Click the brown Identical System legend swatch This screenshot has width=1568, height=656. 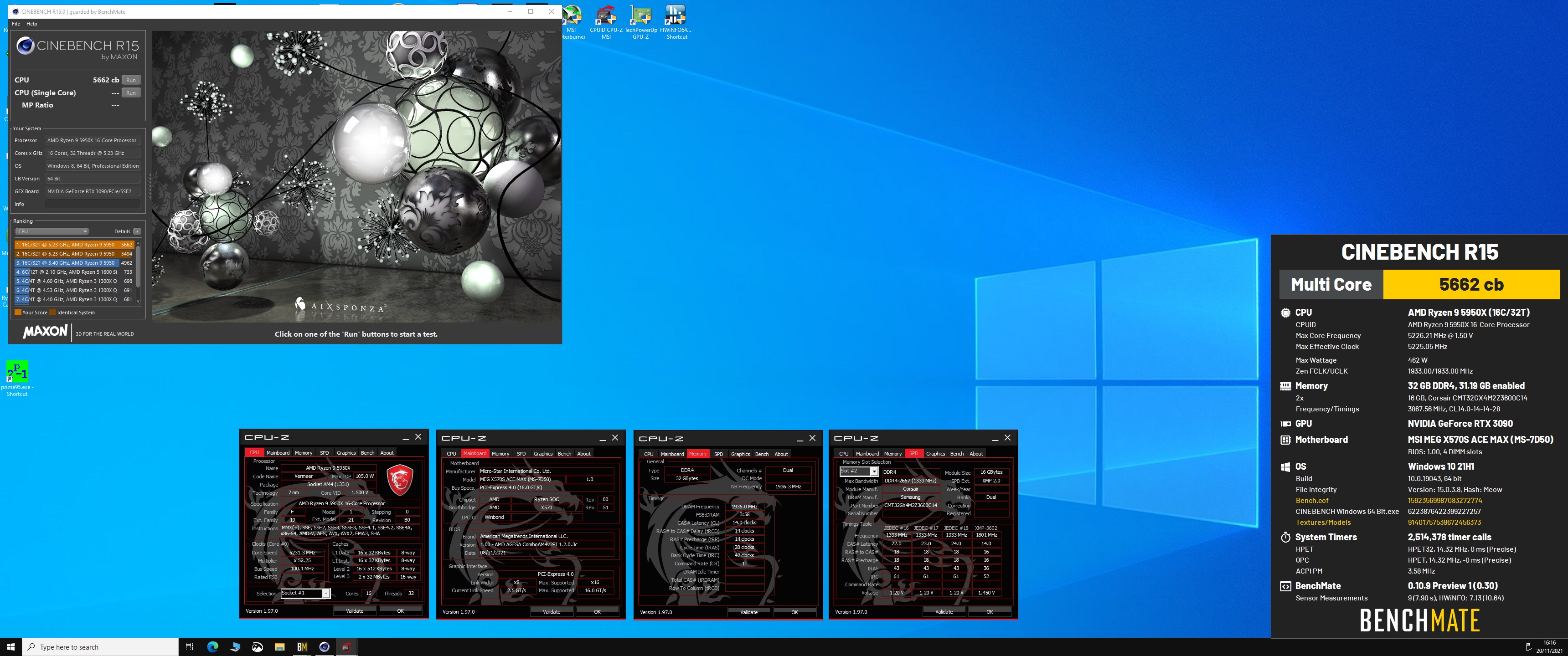coord(53,313)
